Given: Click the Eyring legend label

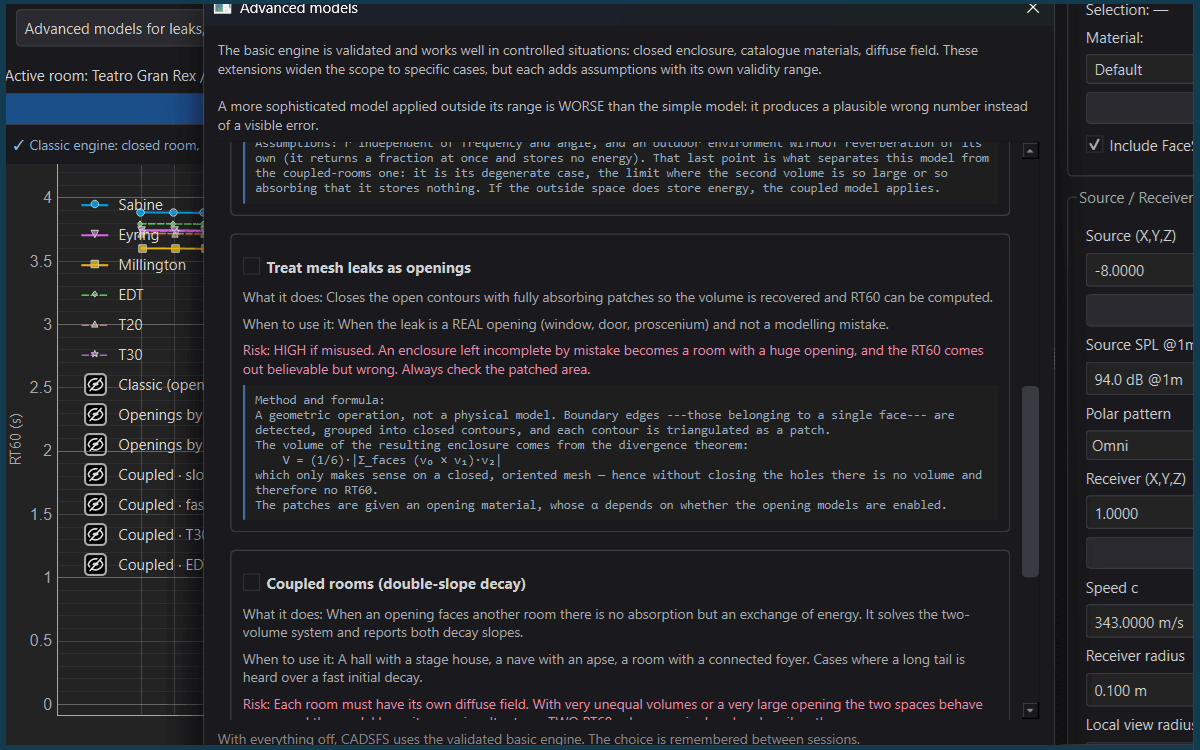Looking at the screenshot, I should click(138, 235).
